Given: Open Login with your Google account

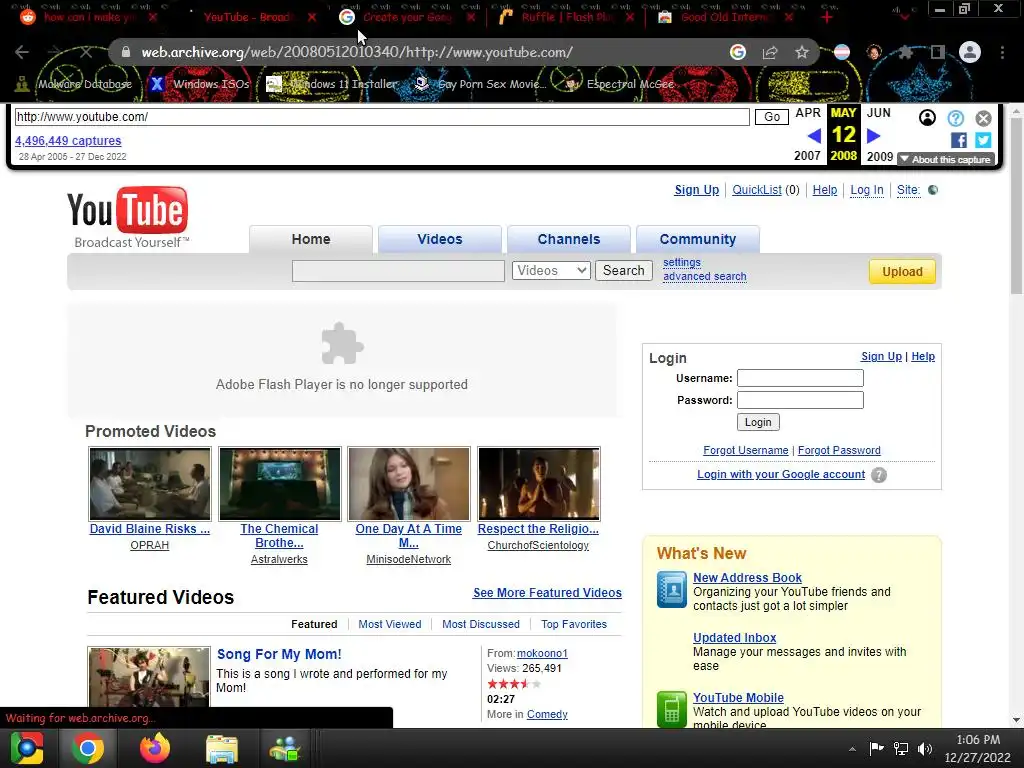Looking at the screenshot, I should pos(780,474).
